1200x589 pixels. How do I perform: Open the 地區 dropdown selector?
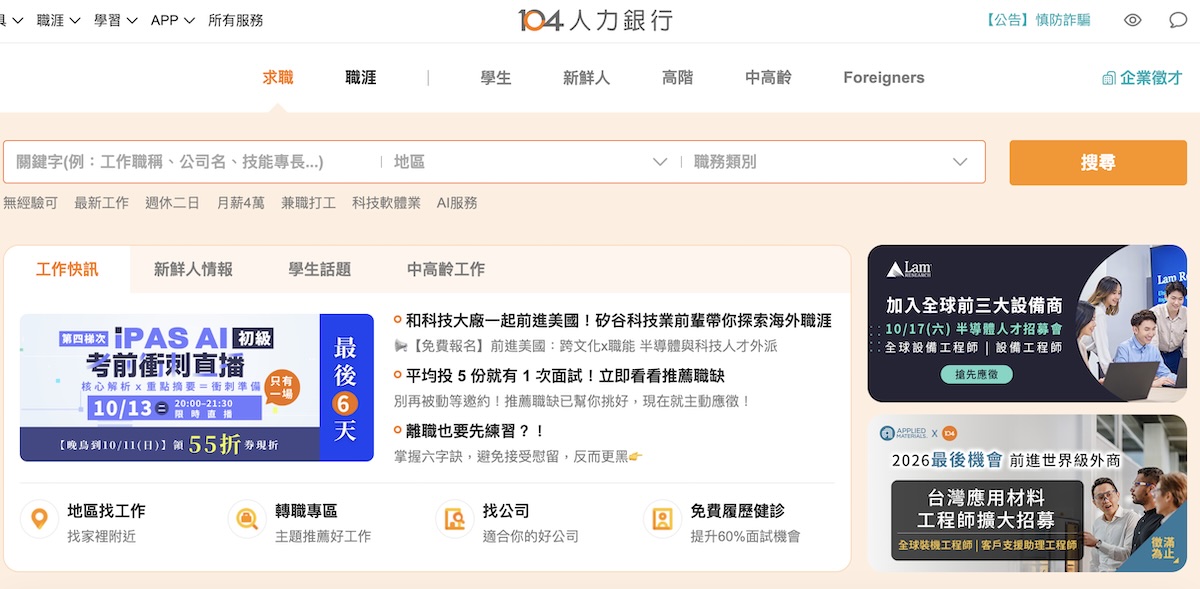[x=530, y=161]
